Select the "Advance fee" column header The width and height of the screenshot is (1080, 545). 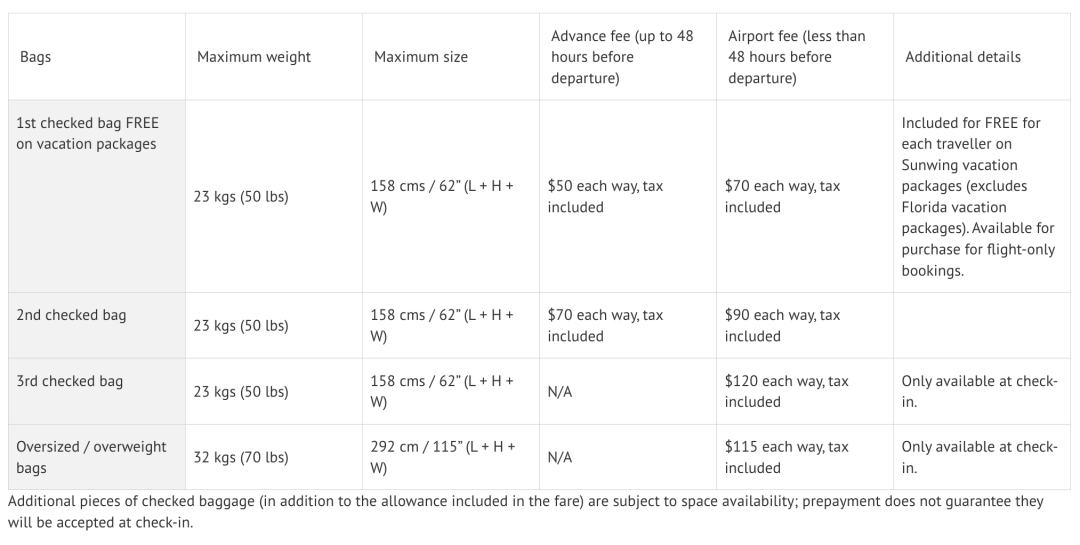pyautogui.click(x=622, y=57)
